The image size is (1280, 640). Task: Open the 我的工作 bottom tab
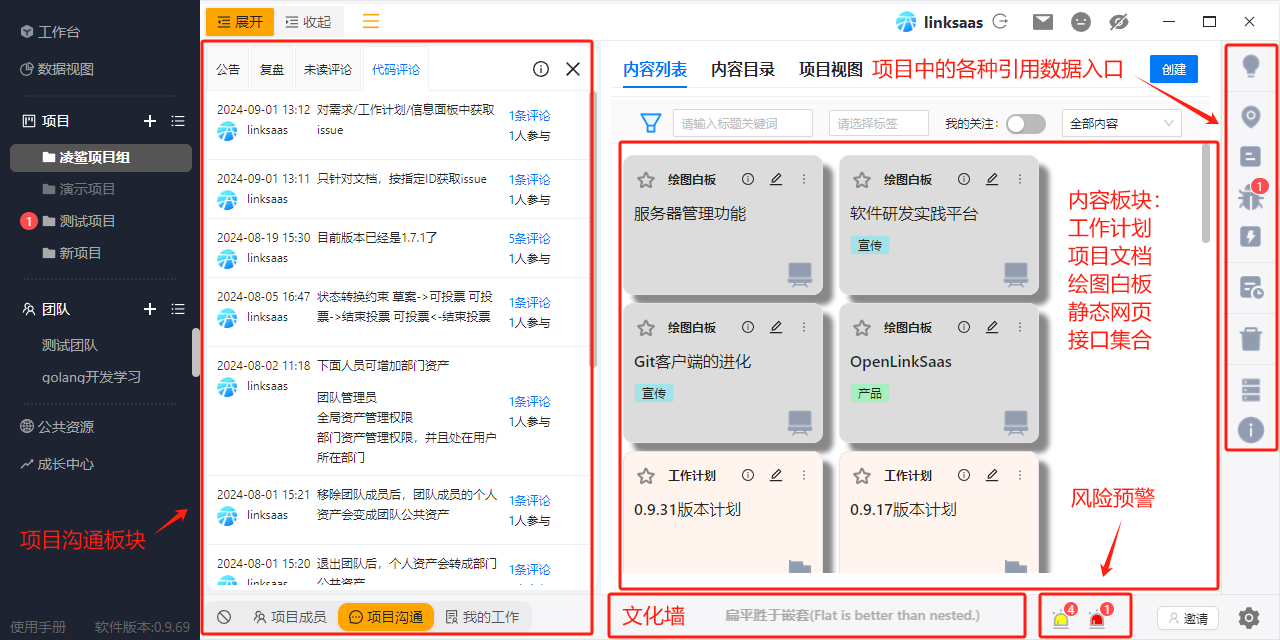tap(482, 617)
